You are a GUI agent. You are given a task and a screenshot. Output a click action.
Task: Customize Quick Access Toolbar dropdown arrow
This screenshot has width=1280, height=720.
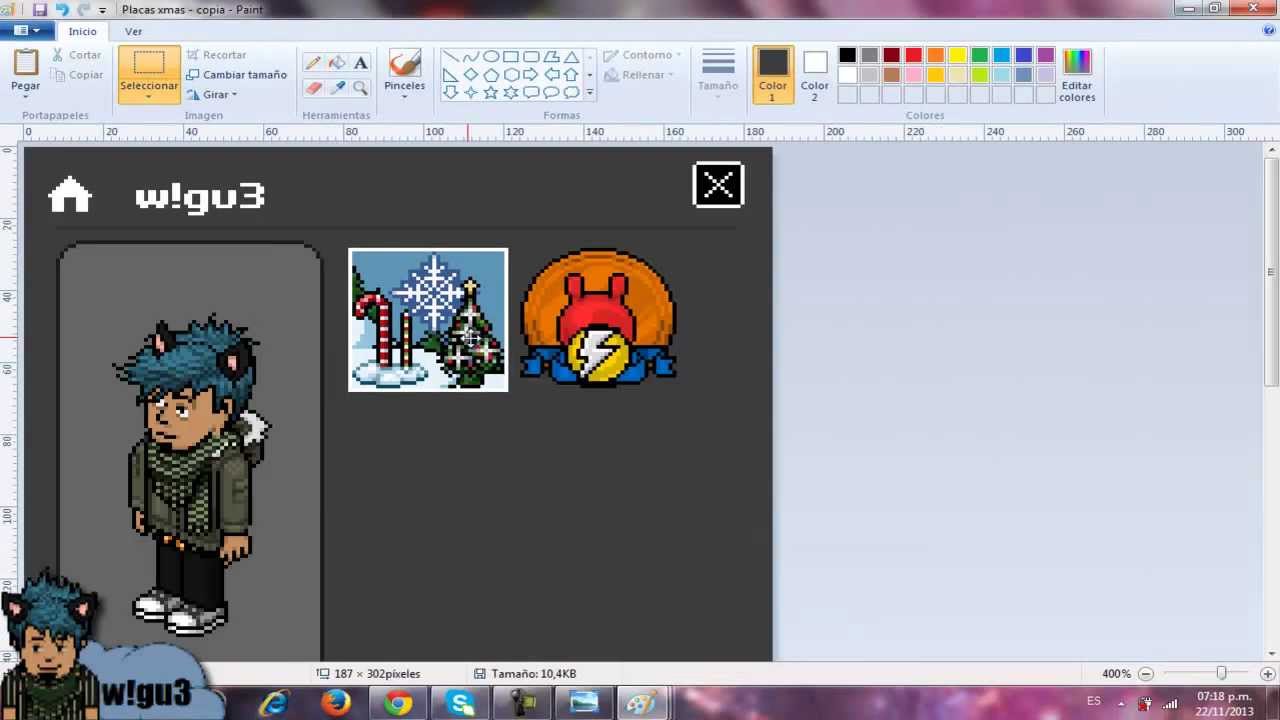102,10
